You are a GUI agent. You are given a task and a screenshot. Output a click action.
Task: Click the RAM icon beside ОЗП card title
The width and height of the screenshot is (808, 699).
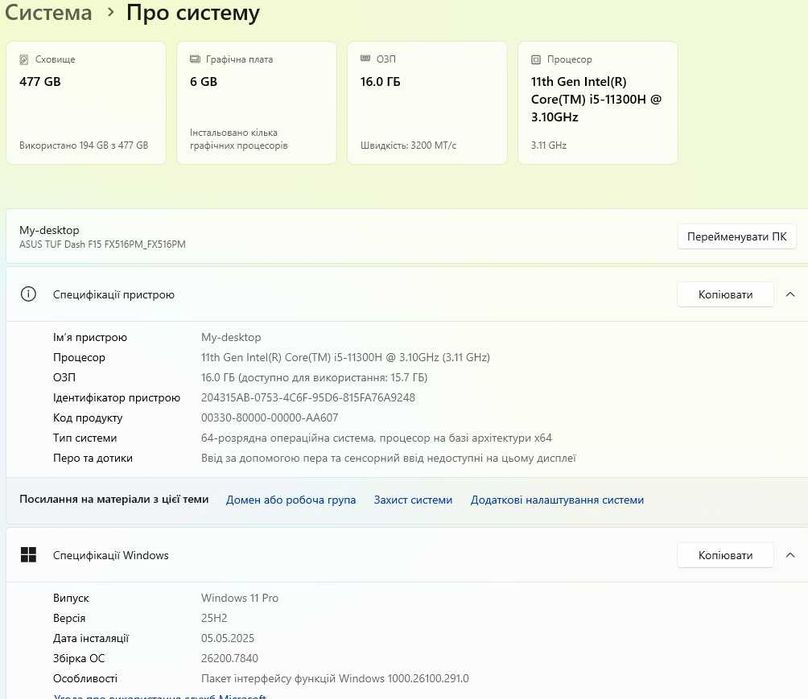(365, 59)
